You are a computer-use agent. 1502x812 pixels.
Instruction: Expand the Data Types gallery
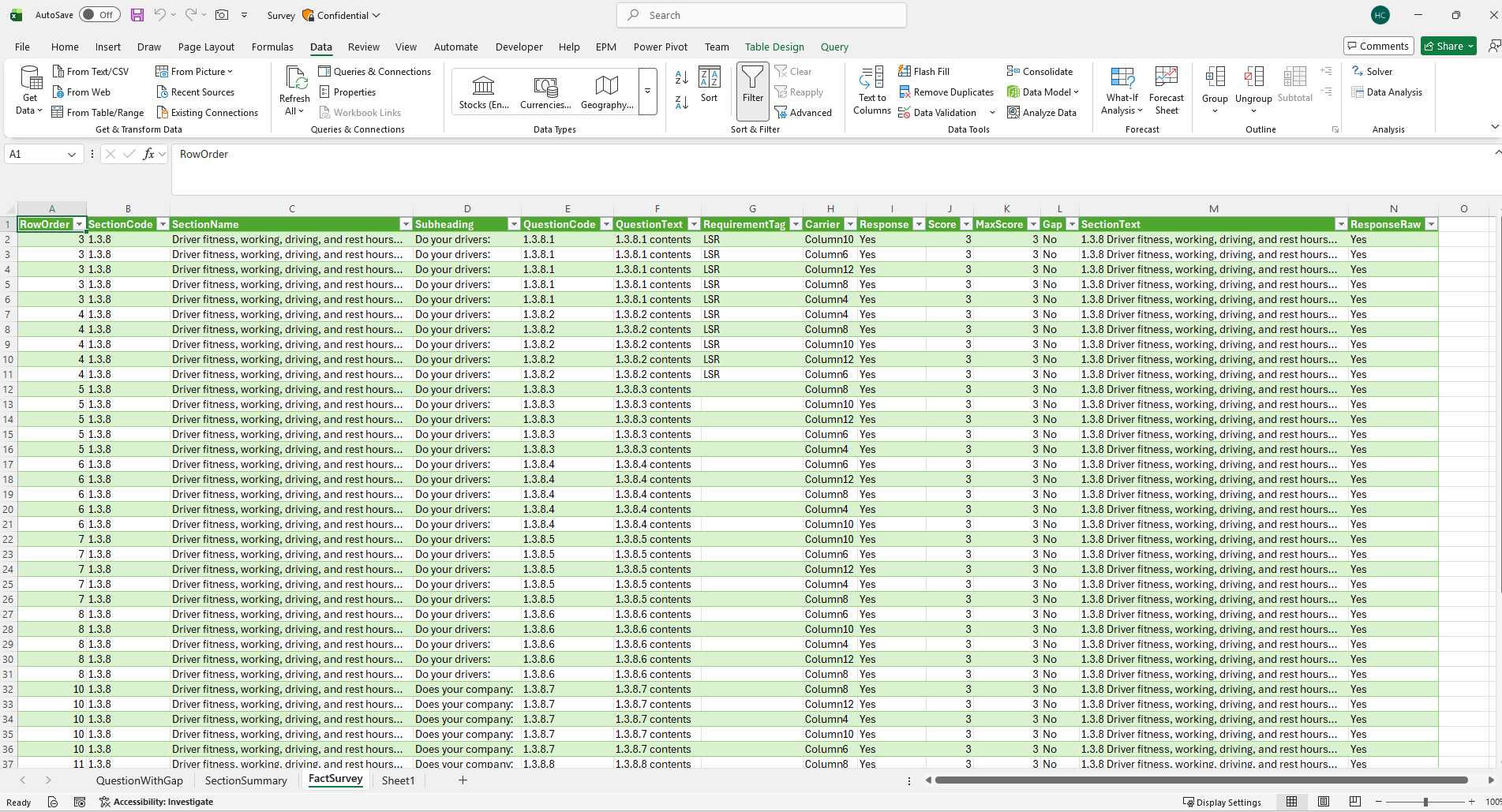[x=648, y=91]
